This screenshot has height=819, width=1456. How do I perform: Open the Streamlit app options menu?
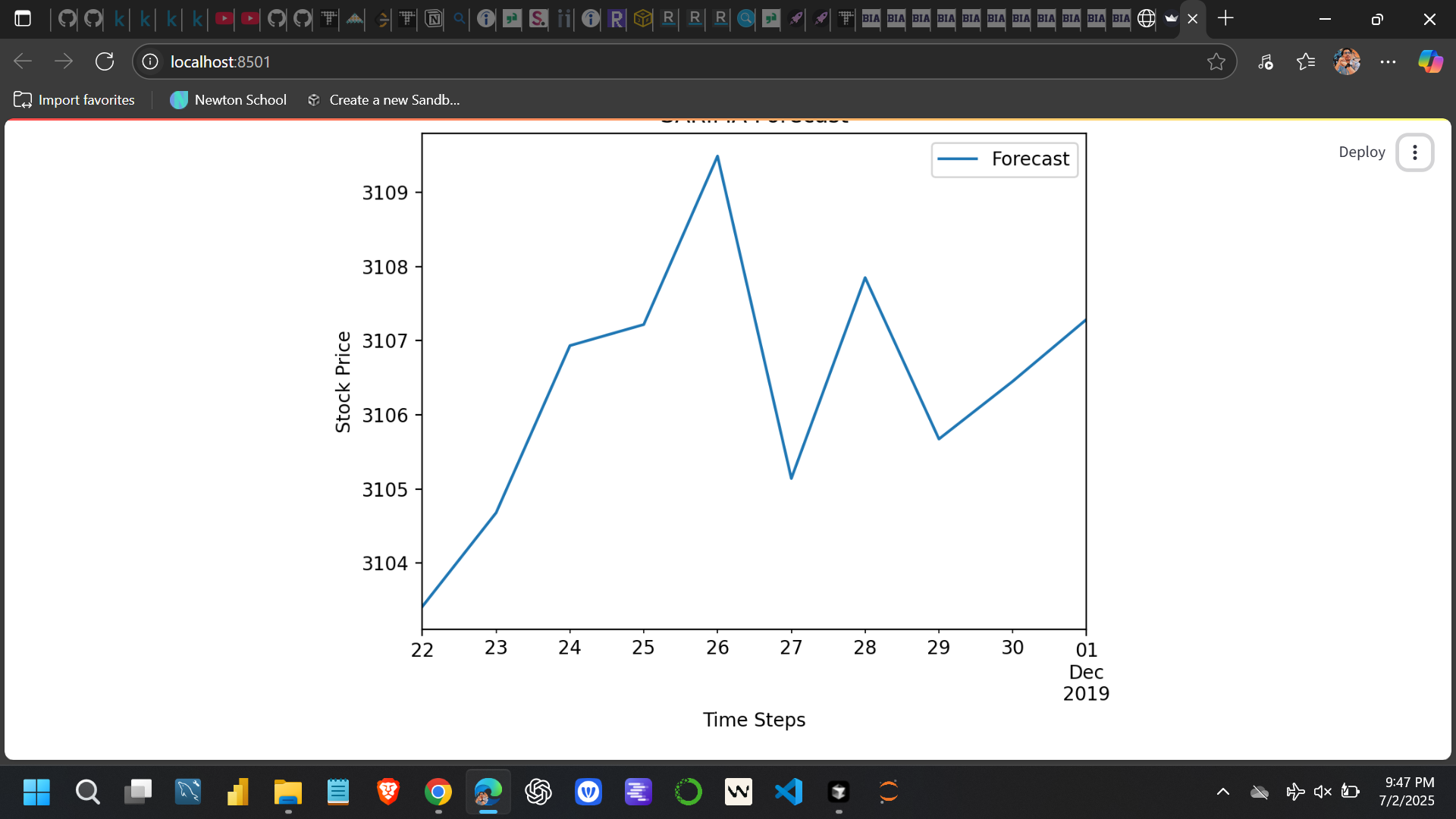(1414, 152)
